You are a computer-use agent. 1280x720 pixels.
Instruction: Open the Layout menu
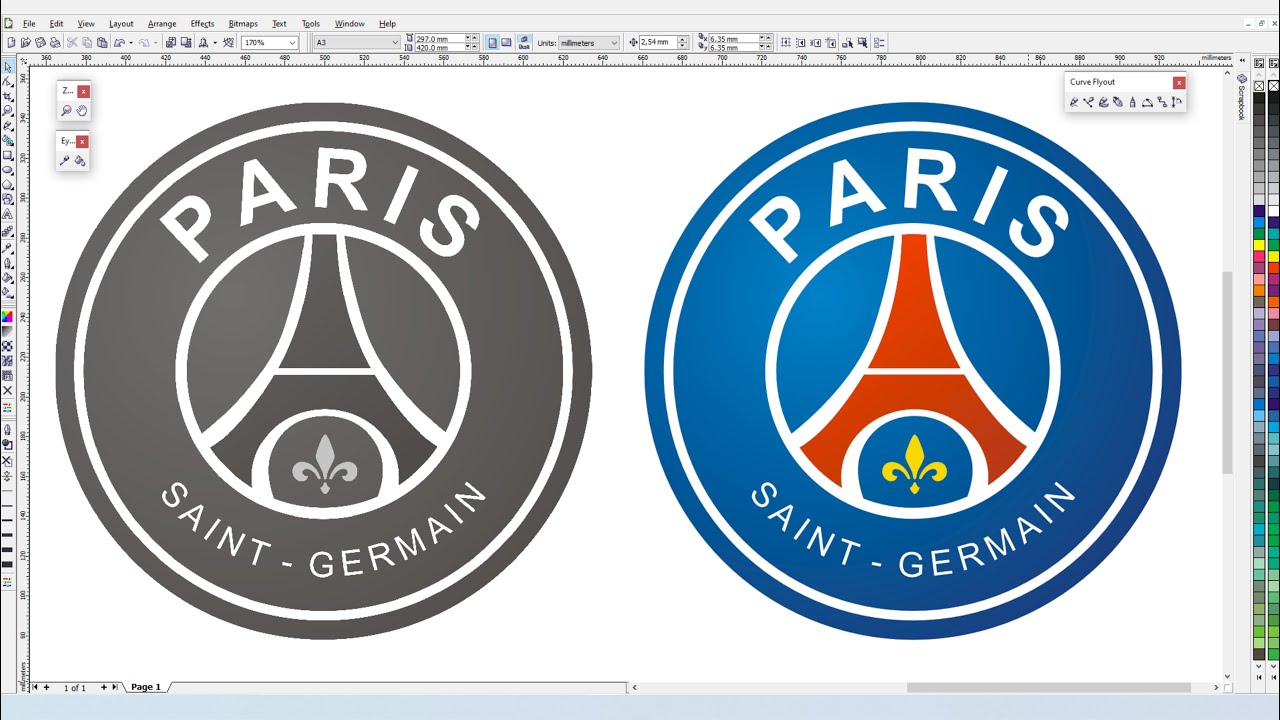(x=121, y=23)
